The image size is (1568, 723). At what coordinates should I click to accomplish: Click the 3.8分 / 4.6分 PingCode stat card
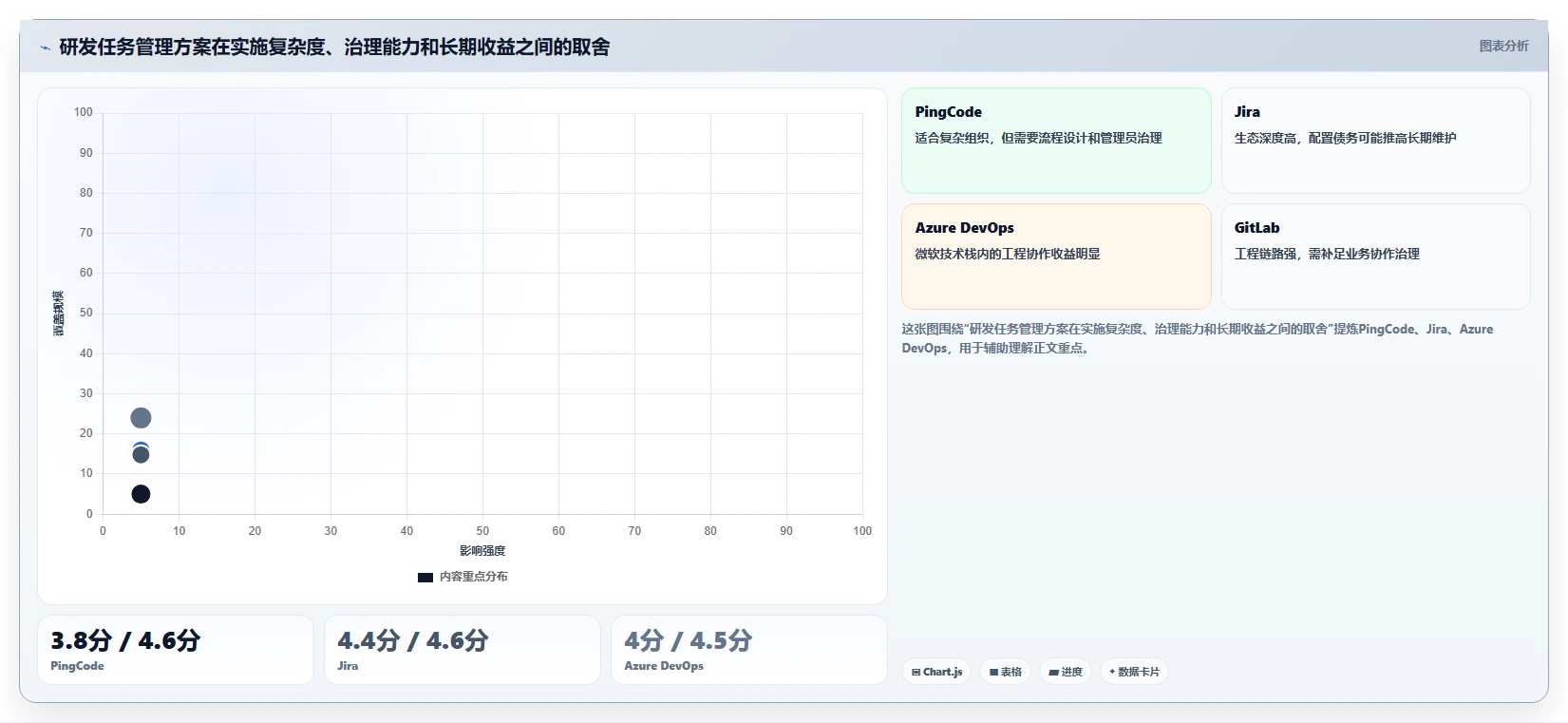[176, 650]
